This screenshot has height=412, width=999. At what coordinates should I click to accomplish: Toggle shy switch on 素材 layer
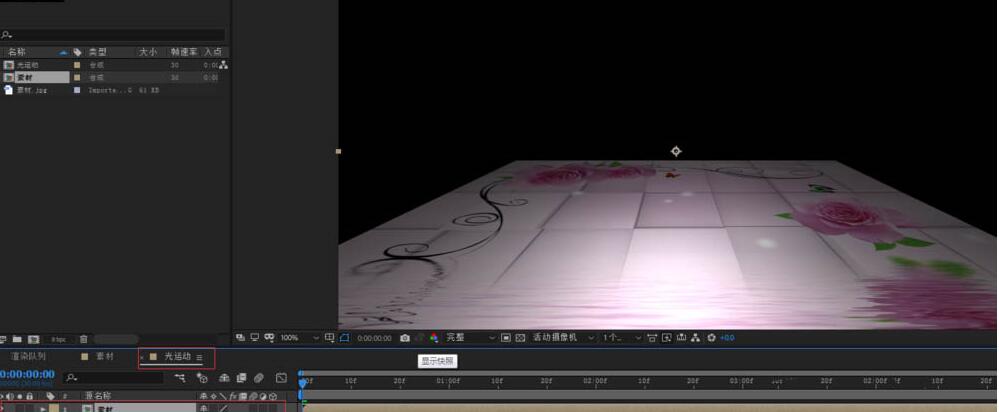[204, 409]
